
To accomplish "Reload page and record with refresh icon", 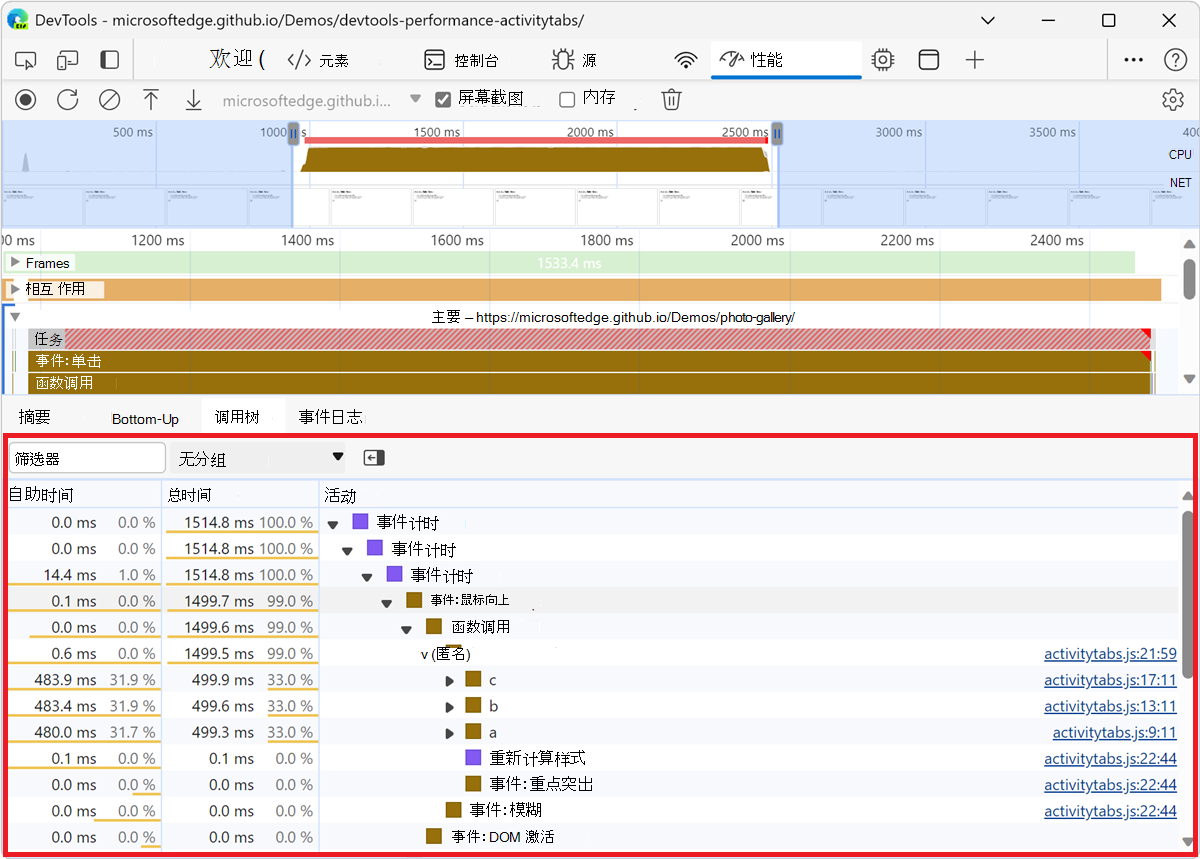I will (x=67, y=99).
